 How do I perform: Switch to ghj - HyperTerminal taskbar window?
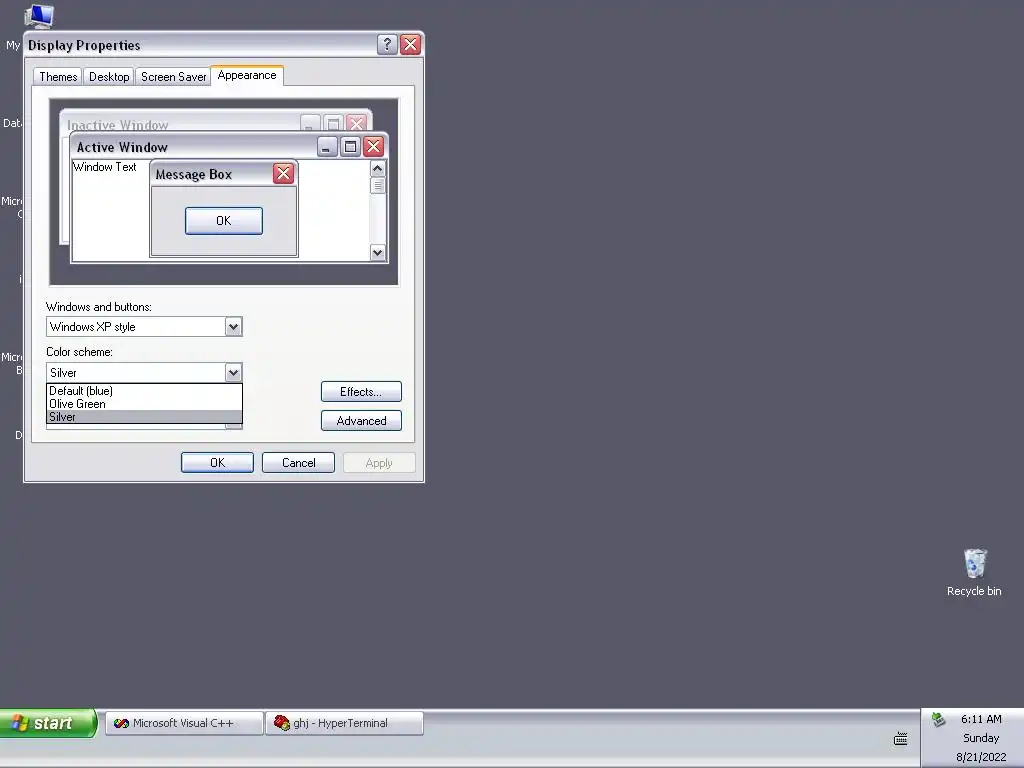coord(344,723)
